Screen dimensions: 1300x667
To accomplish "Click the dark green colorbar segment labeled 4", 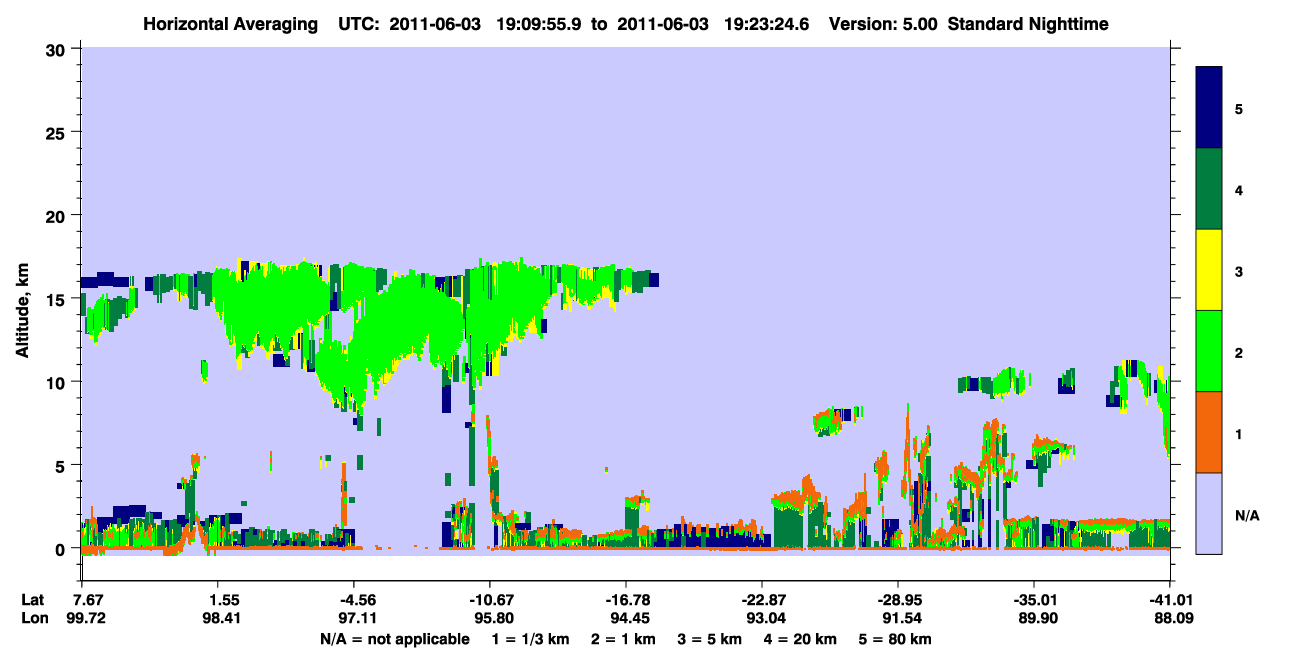I will coord(1209,189).
